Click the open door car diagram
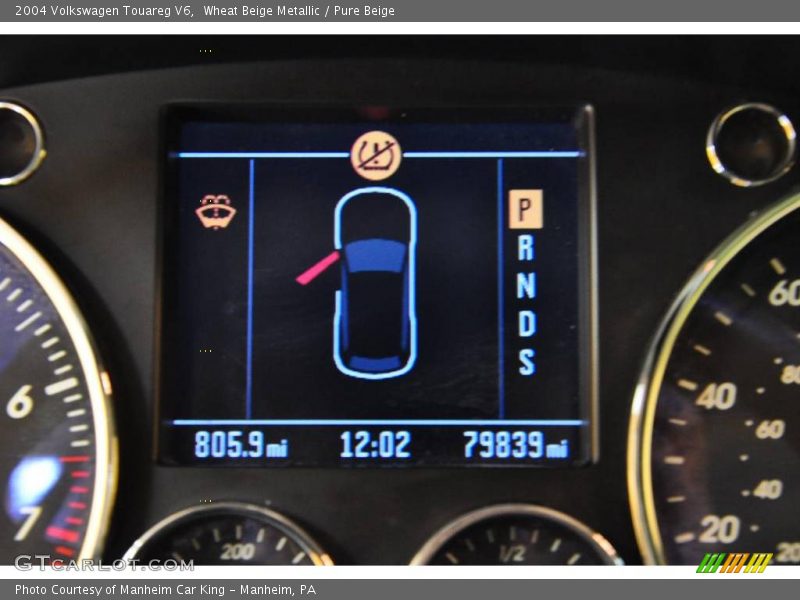Viewport: 800px width, 600px height. (x=375, y=283)
